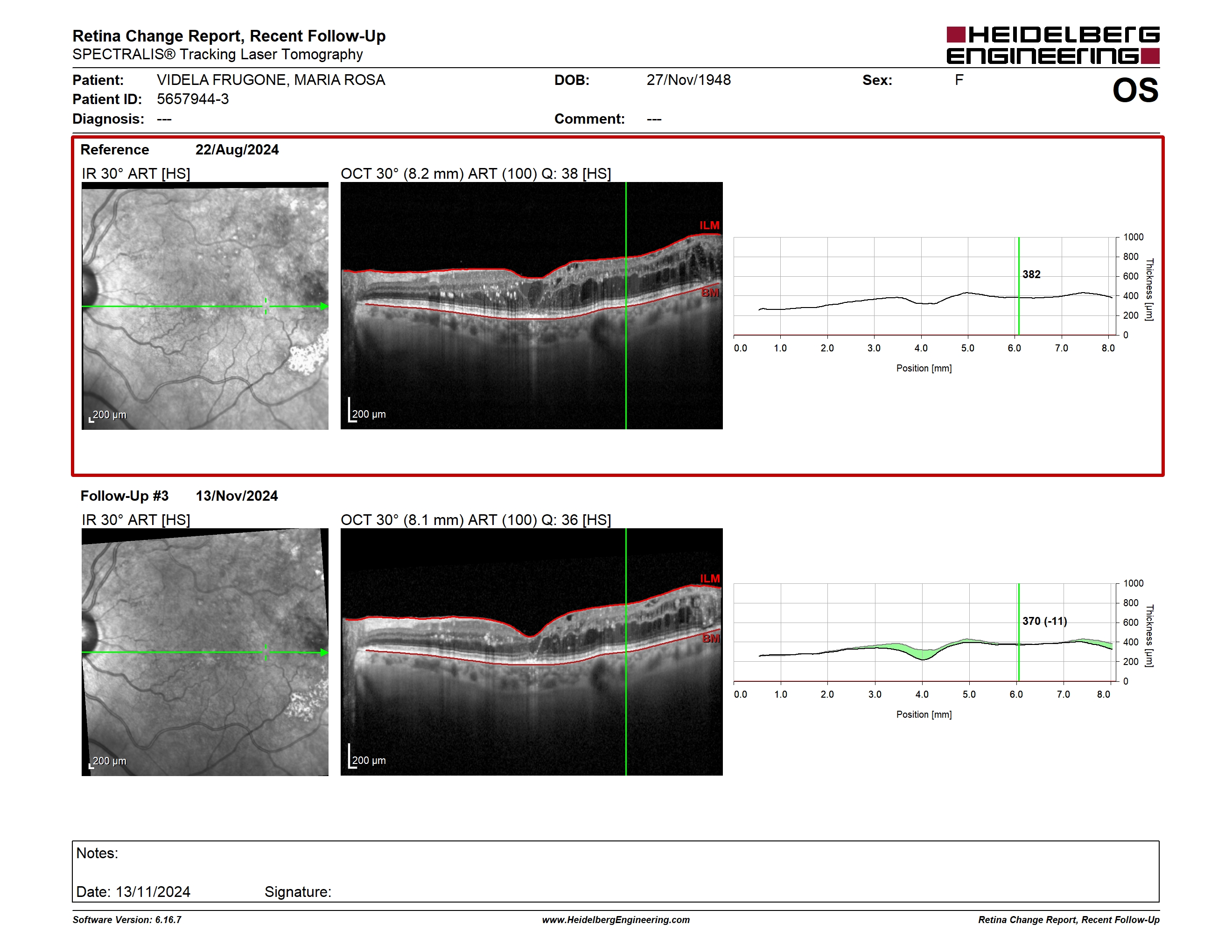1232x952 pixels.
Task: Click the reference OCT title with Q: 38
Action: click(476, 174)
